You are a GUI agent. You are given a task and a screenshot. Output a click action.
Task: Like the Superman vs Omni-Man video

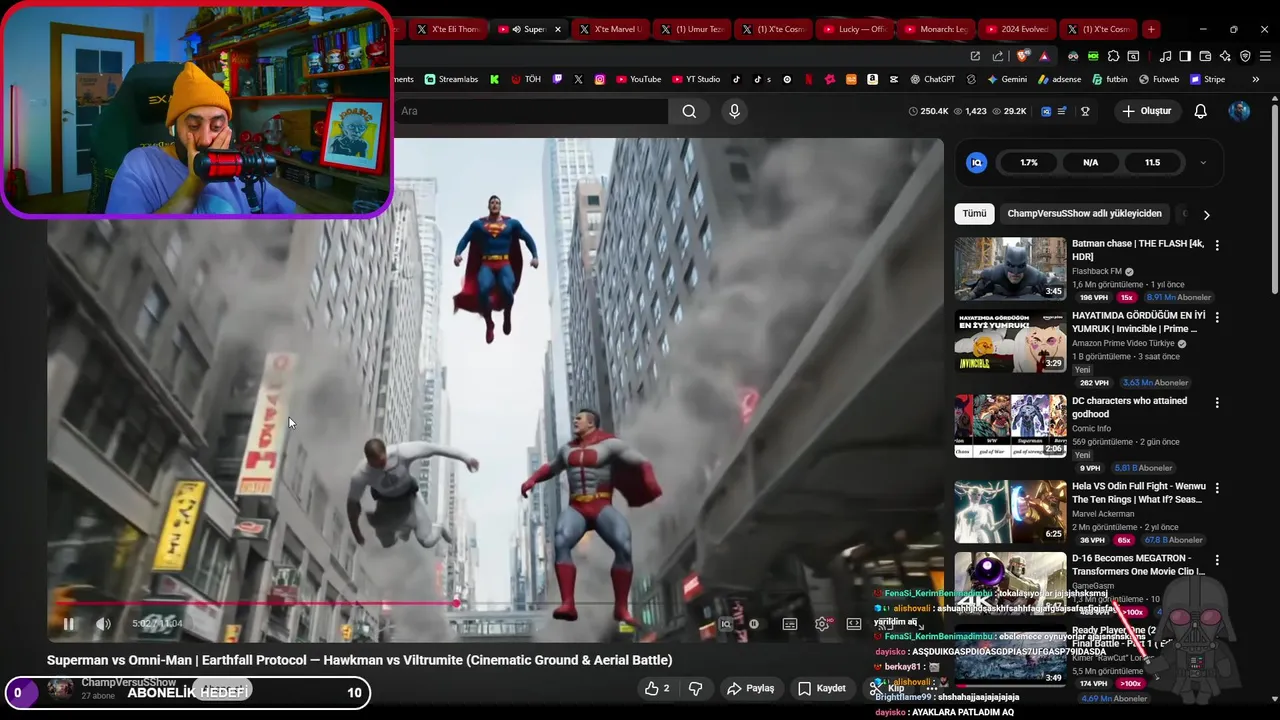(657, 688)
